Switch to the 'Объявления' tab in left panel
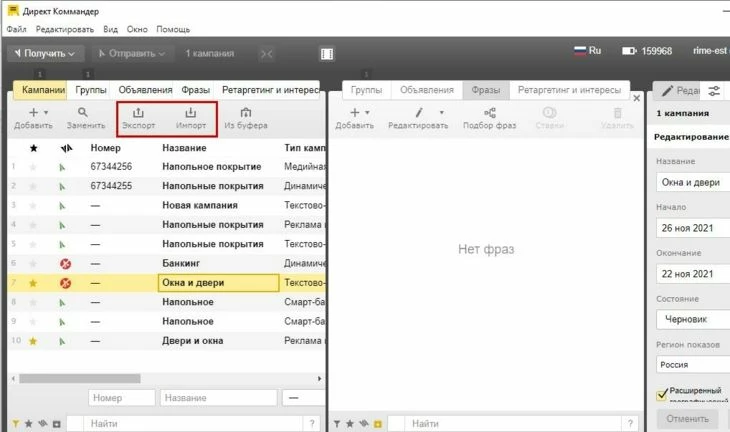 tap(145, 90)
